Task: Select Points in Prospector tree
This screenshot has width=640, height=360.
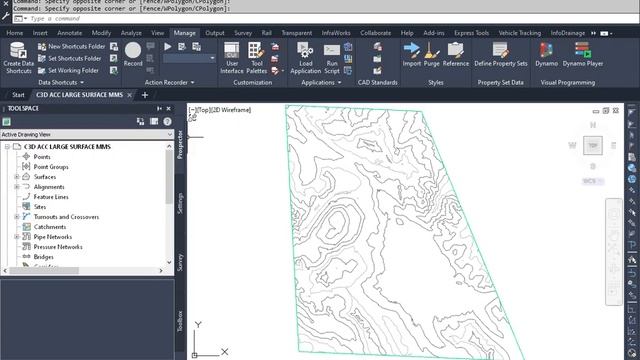Action: click(x=42, y=157)
